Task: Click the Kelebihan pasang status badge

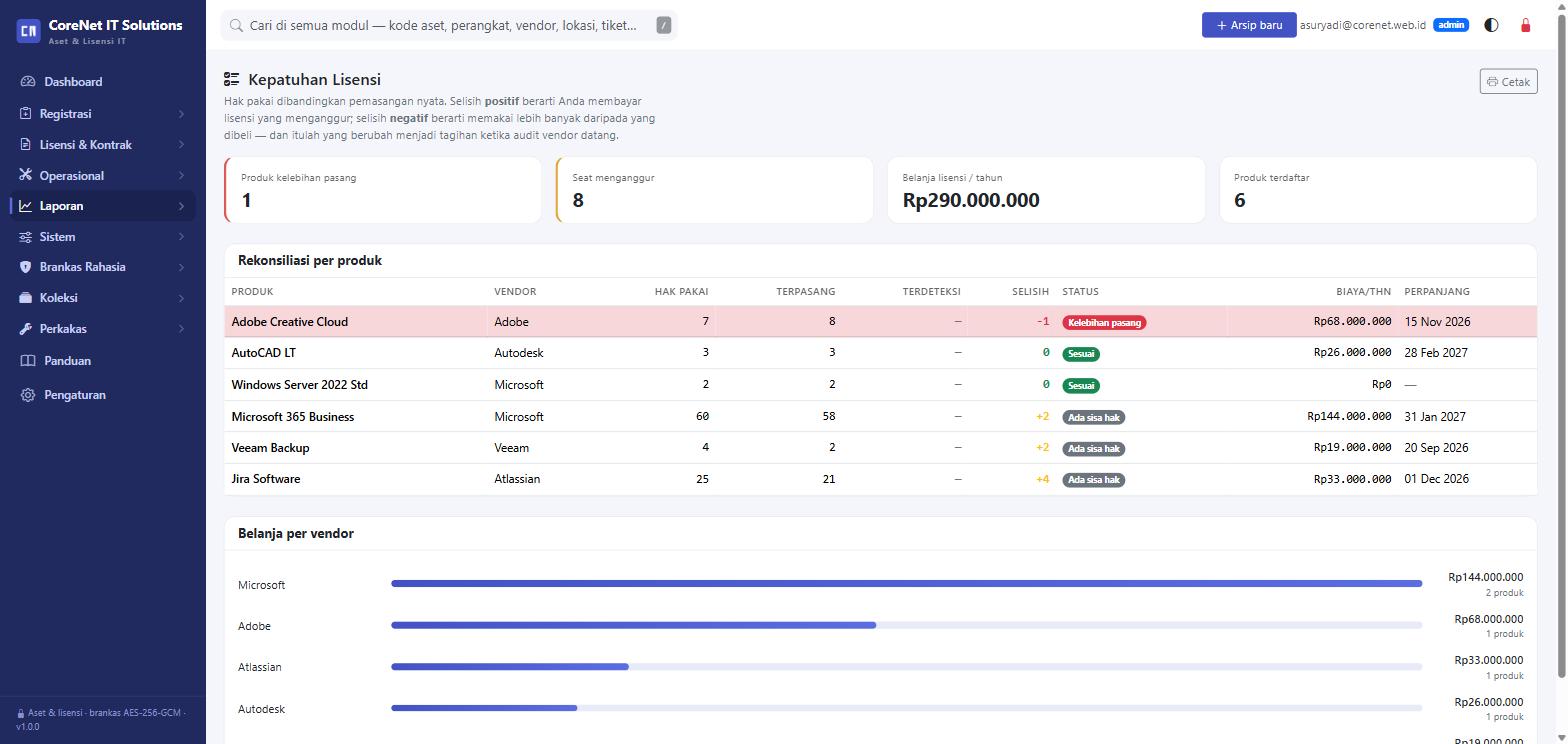Action: coord(1104,323)
